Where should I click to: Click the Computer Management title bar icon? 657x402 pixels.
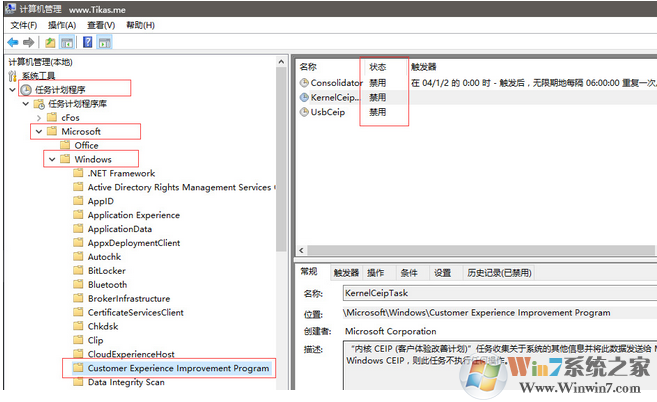pos(11,8)
